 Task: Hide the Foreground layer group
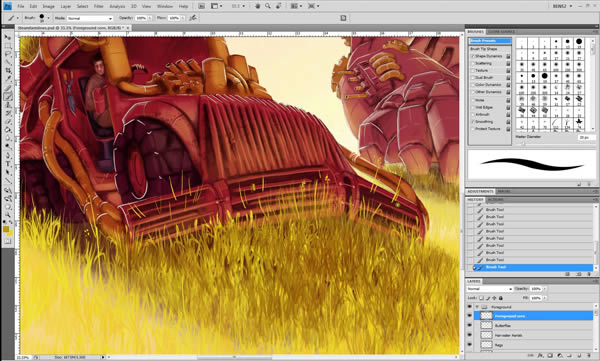pyautogui.click(x=470, y=307)
